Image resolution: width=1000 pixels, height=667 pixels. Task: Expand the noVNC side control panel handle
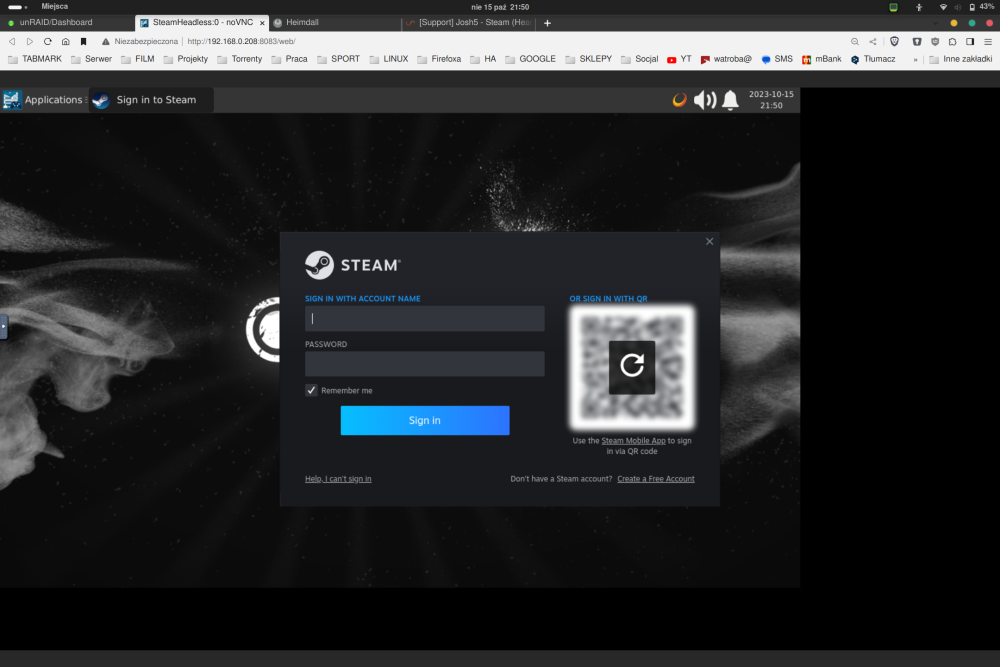[3, 326]
